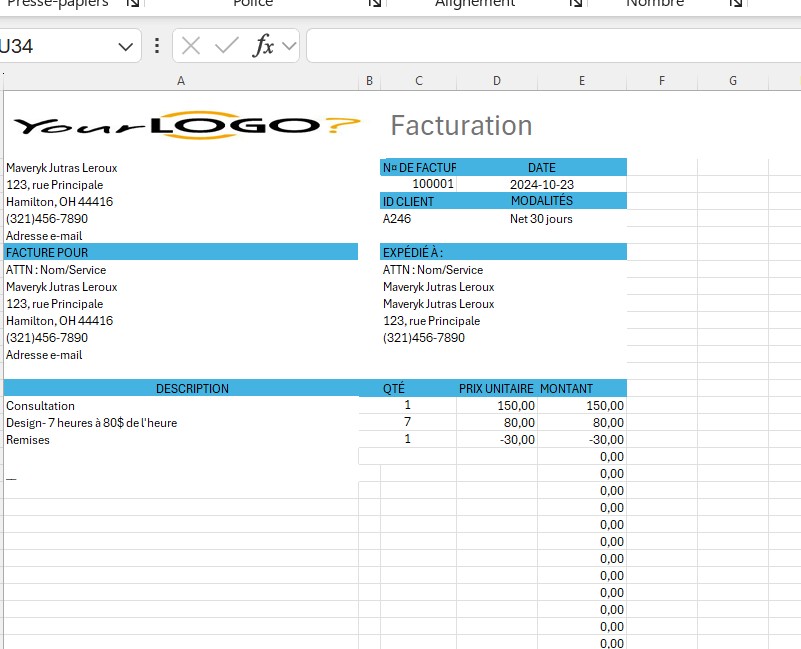Click inside the formula bar input
The width and height of the screenshot is (801, 649).
[x=550, y=46]
